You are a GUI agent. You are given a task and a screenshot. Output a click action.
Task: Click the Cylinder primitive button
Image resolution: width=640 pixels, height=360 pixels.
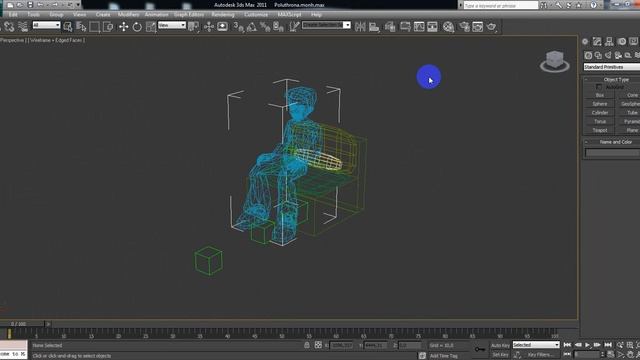[x=600, y=113]
